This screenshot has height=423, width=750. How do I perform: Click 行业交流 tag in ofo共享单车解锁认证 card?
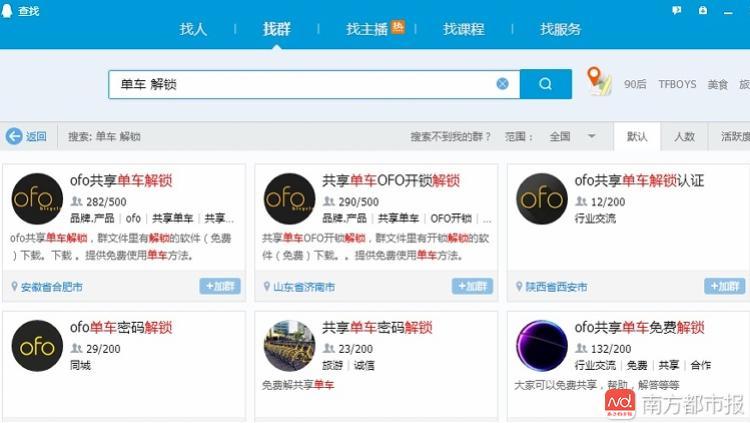click(x=595, y=219)
